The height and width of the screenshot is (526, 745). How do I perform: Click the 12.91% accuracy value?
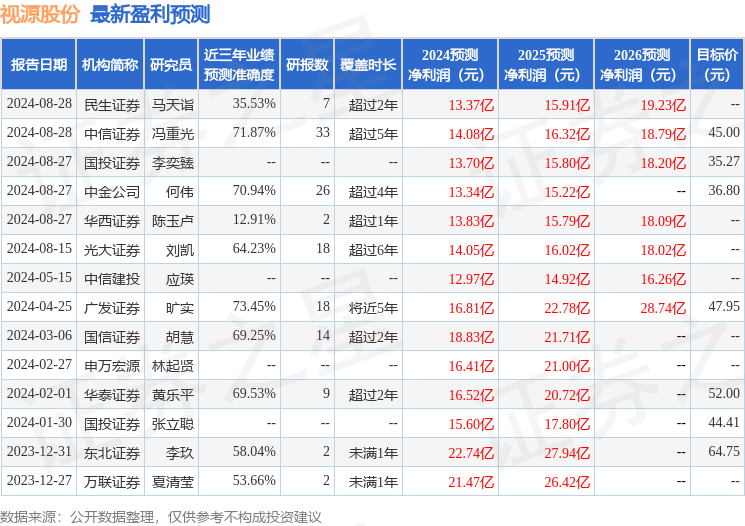[254, 219]
